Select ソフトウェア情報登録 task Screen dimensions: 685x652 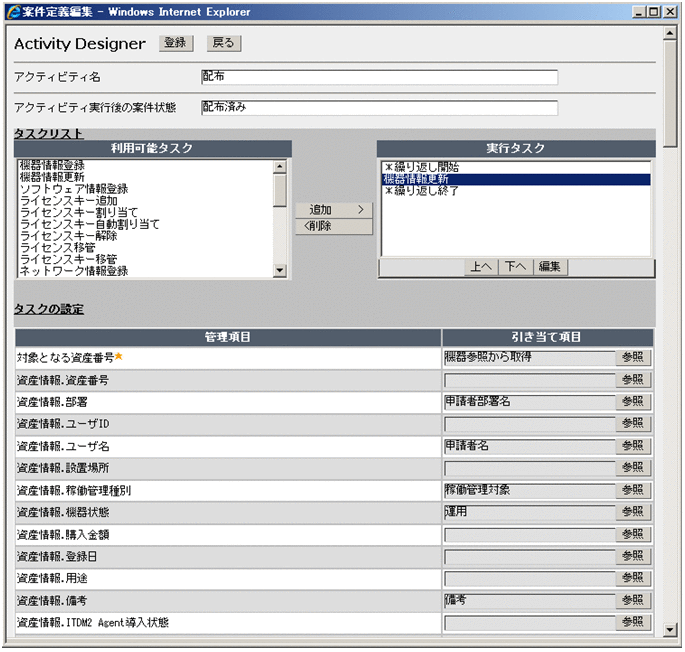coord(74,189)
